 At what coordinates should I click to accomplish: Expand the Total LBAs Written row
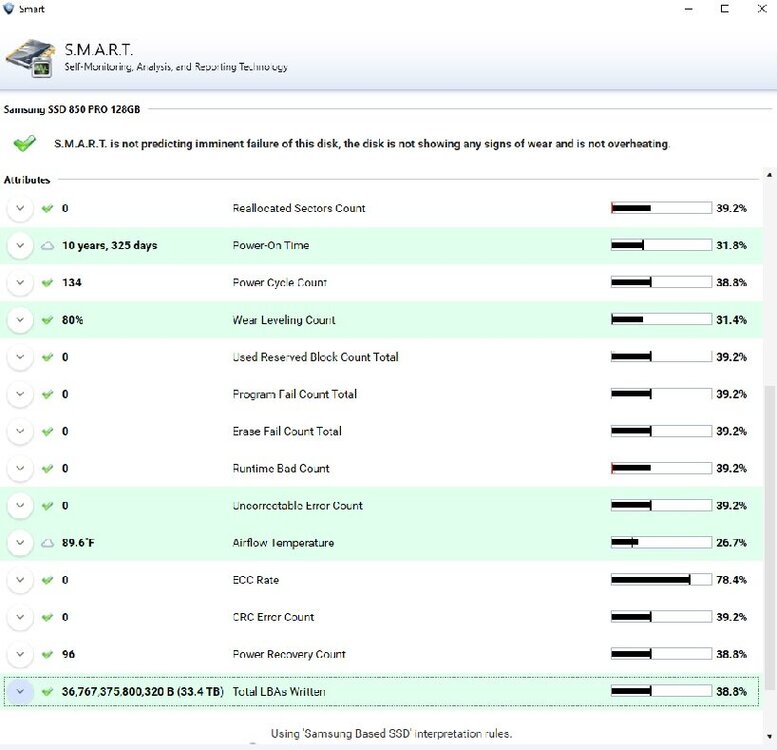point(20,692)
